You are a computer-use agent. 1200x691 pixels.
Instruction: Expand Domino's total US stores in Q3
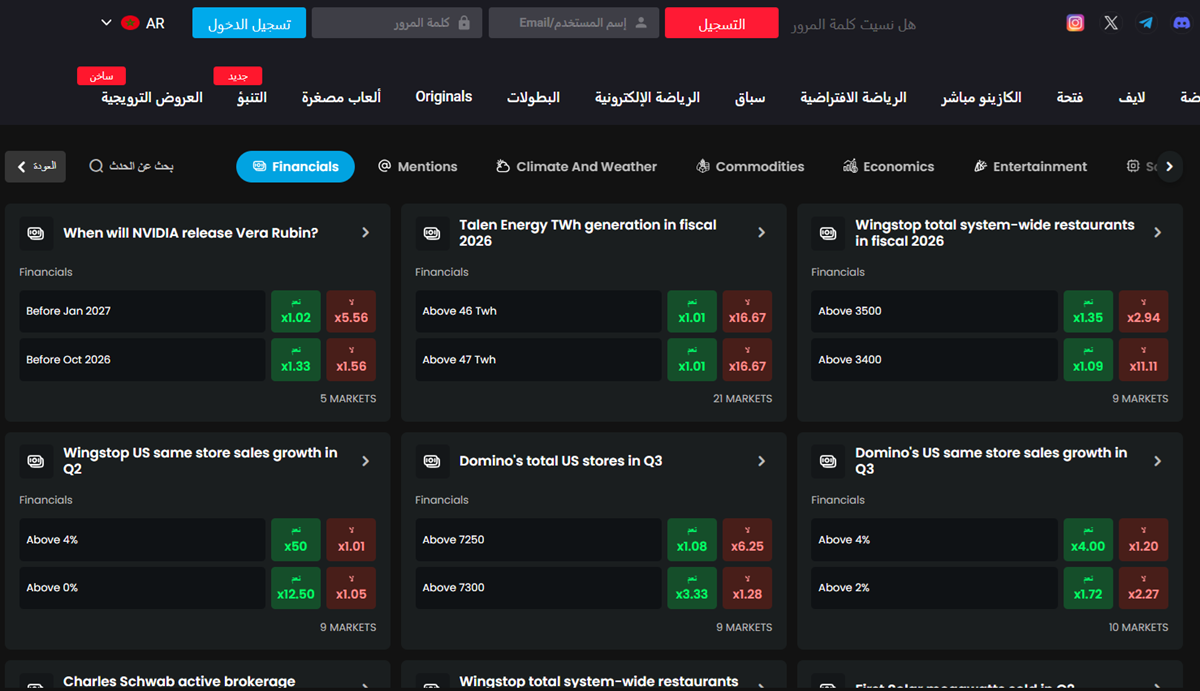[762, 461]
